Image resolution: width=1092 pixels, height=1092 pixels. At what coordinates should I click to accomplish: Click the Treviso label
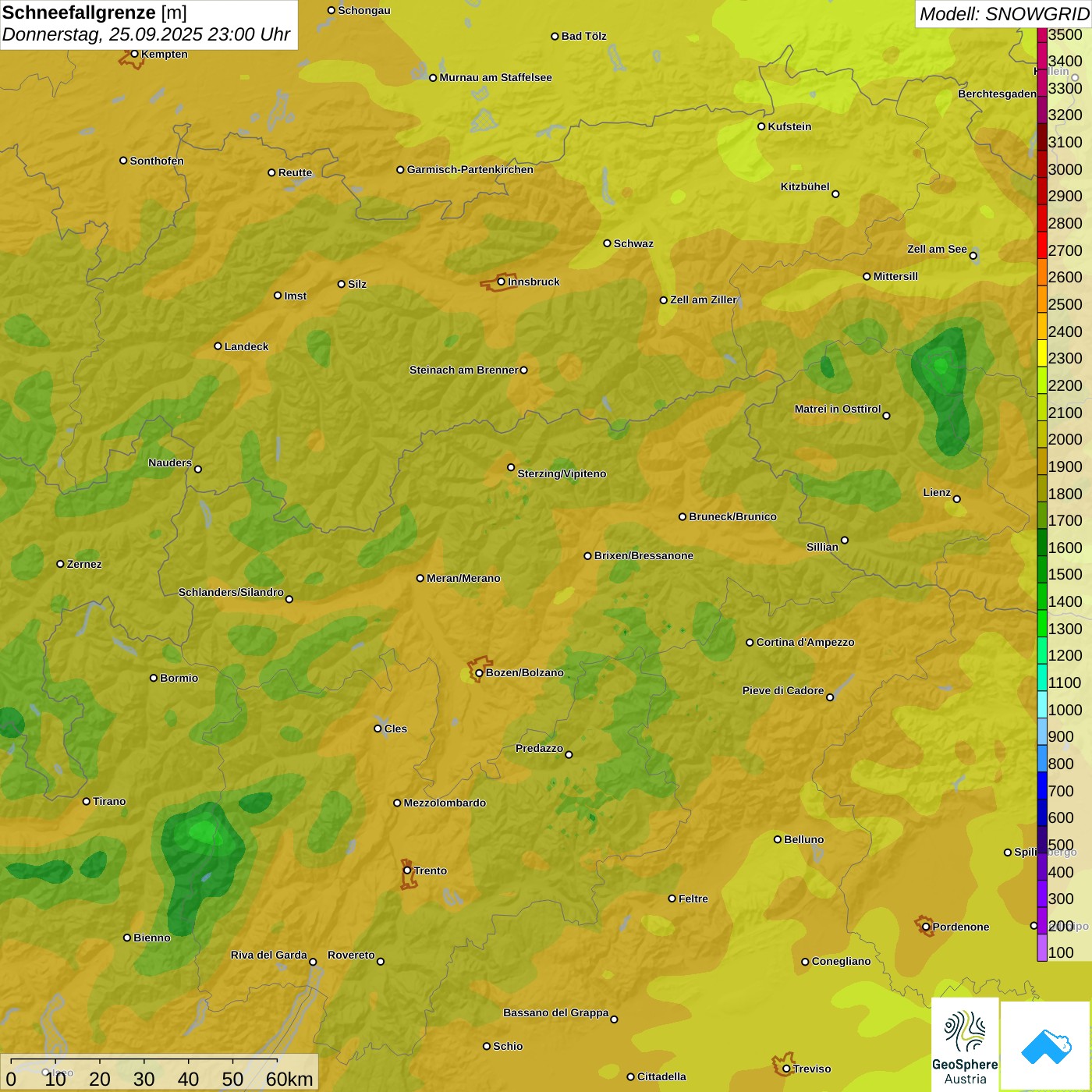click(x=811, y=1069)
